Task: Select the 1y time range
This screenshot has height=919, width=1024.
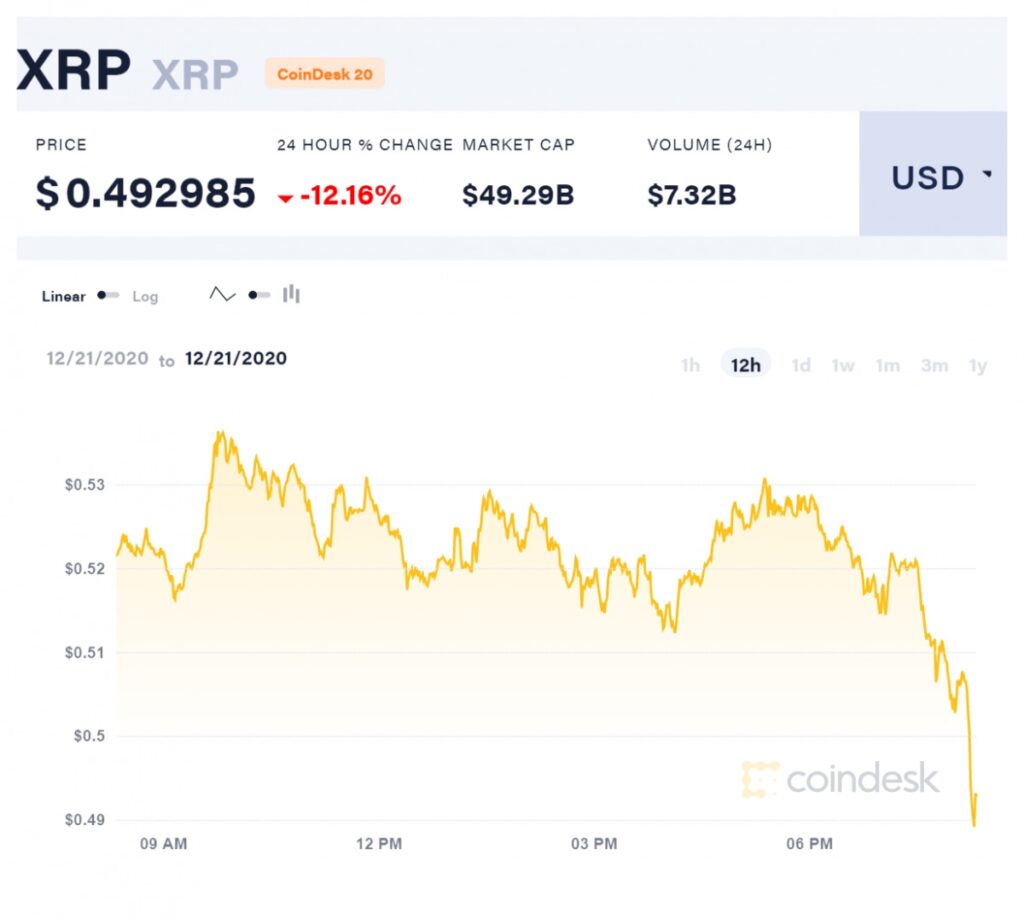Action: click(978, 365)
